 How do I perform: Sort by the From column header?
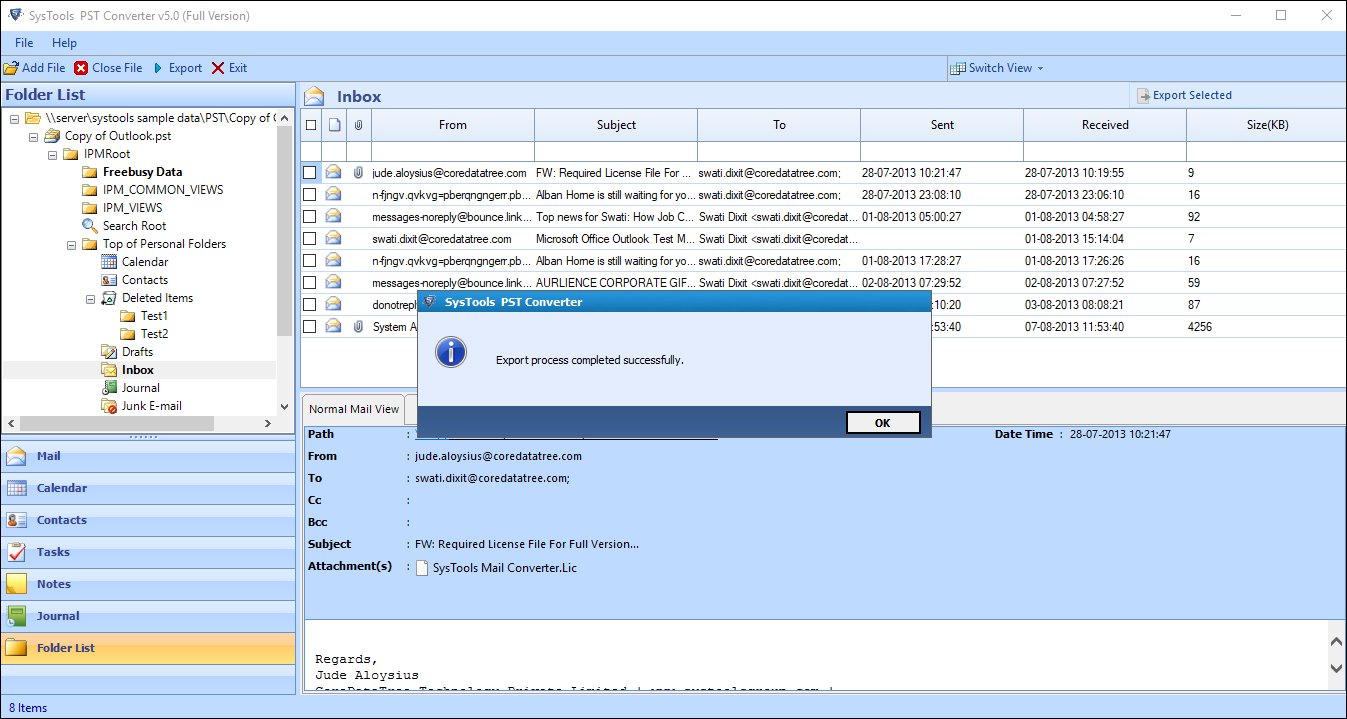(453, 125)
